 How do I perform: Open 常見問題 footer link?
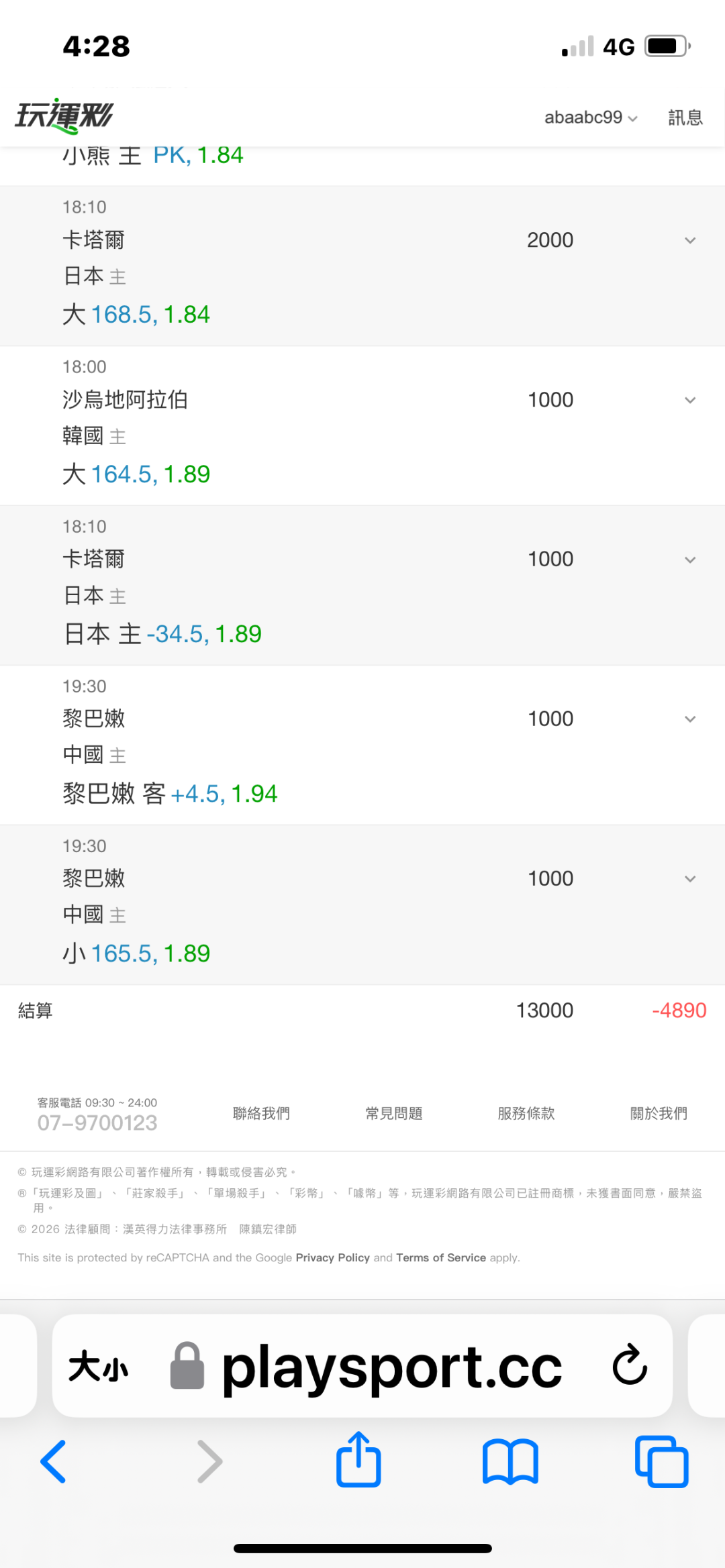[394, 1113]
